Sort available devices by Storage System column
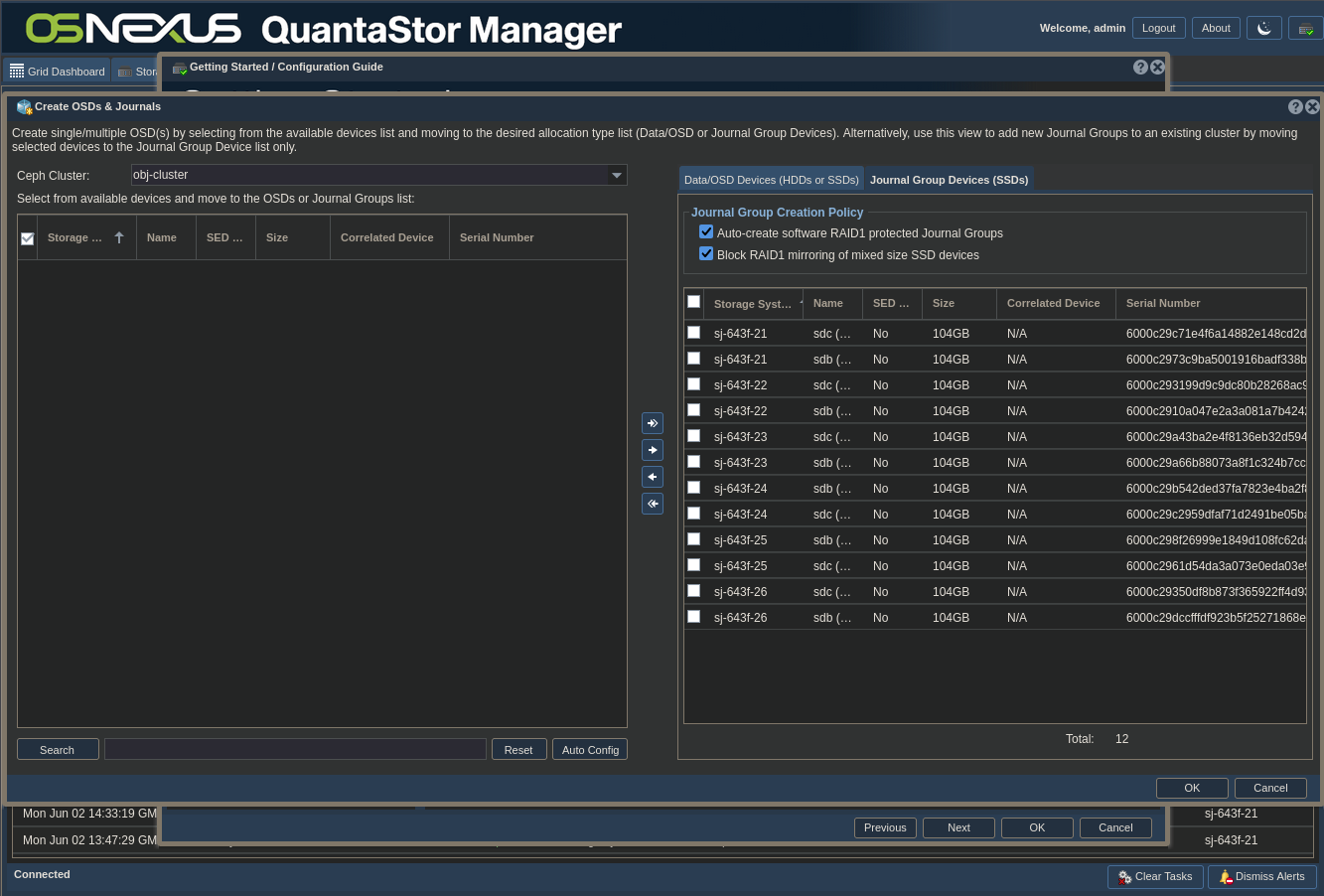The image size is (1324, 896). [75, 238]
